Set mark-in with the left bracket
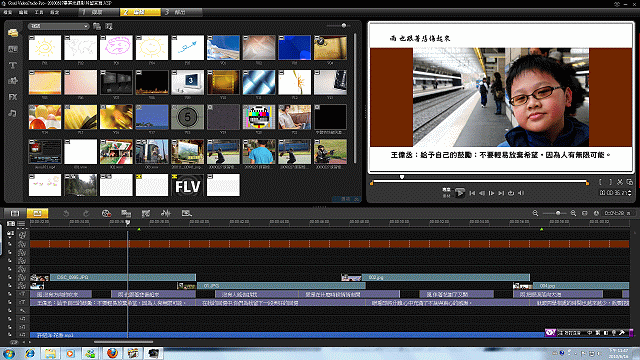This screenshot has width=640, height=360. pyautogui.click(x=600, y=182)
